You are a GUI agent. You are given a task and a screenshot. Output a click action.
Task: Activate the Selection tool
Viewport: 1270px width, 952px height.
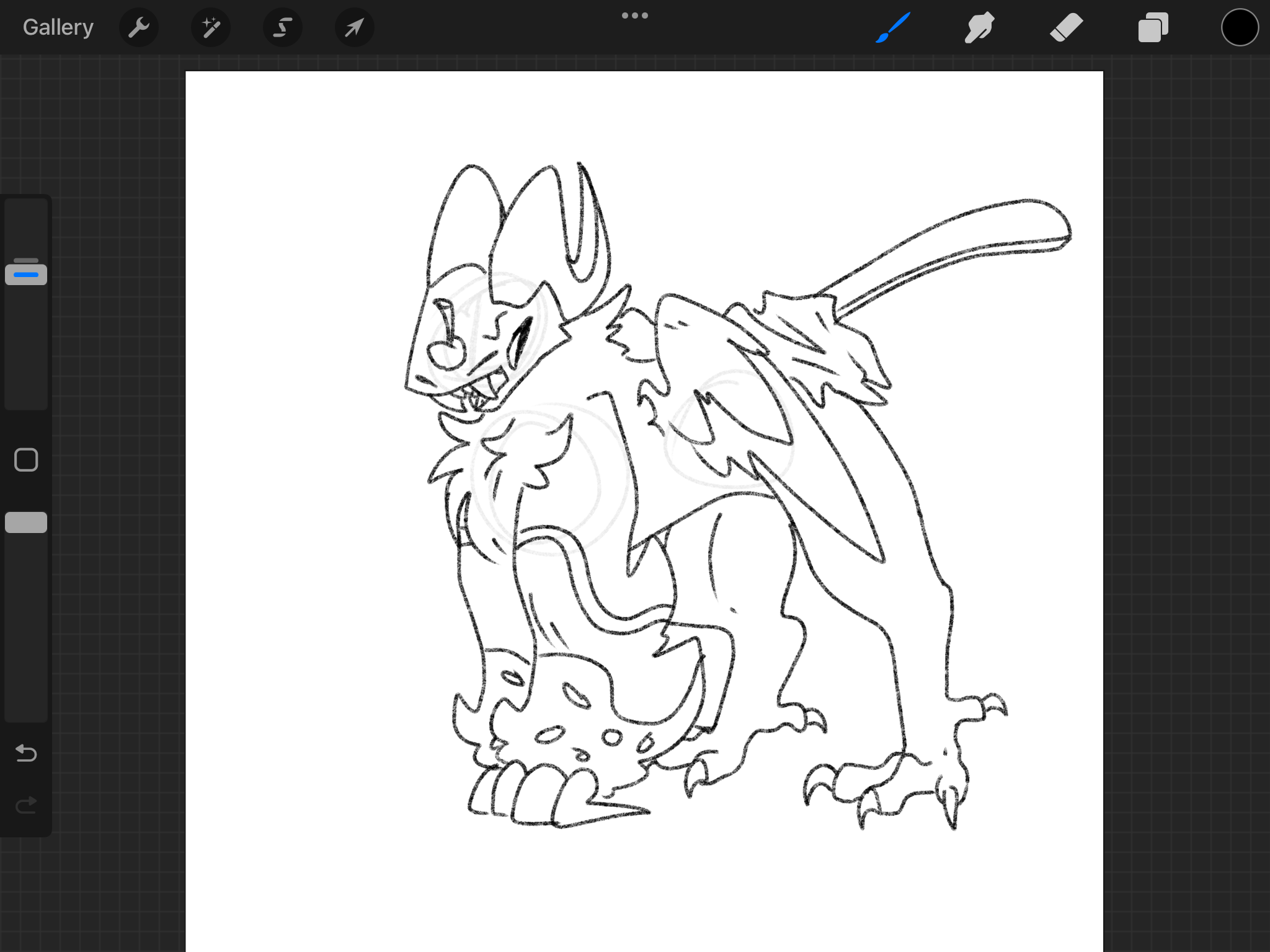click(x=283, y=27)
